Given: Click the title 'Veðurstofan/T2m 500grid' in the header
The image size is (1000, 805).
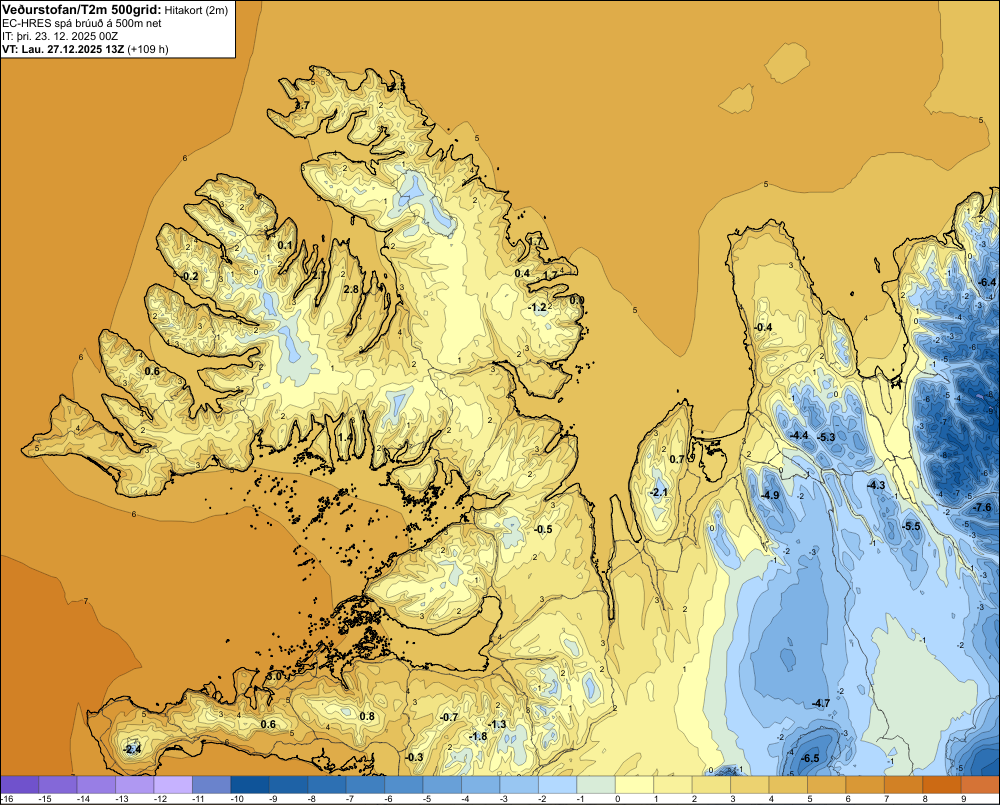Looking at the screenshot, I should point(82,10).
